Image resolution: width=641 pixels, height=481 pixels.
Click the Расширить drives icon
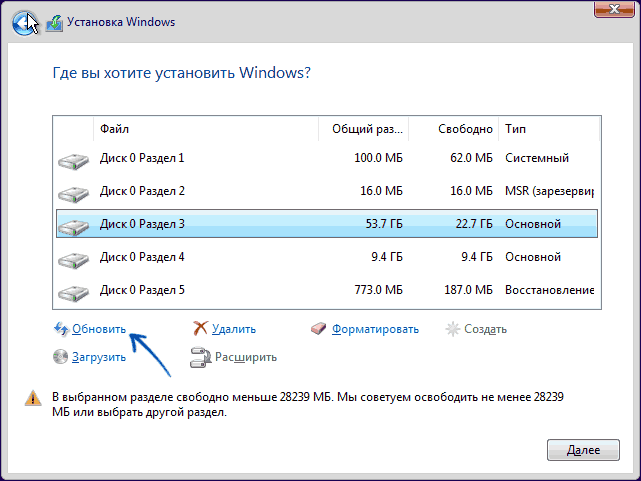tap(200, 358)
